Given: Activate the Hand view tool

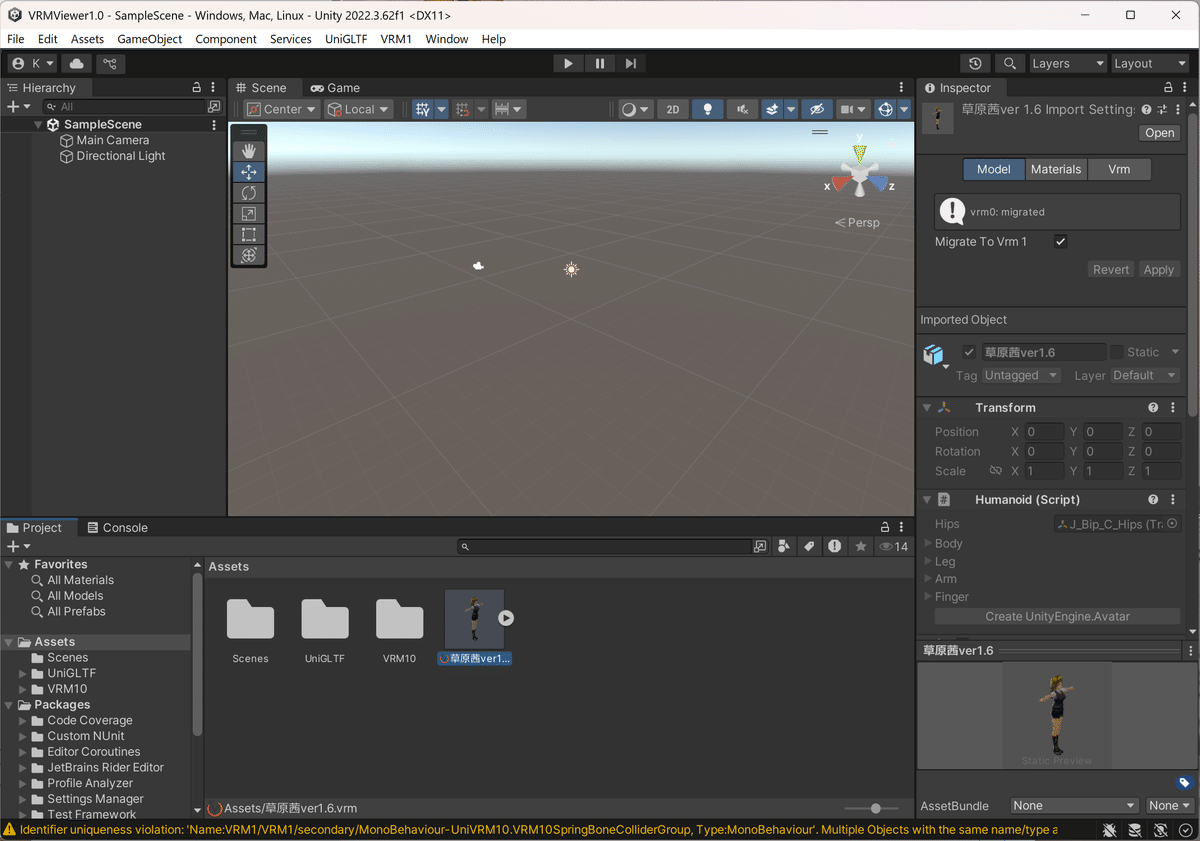Looking at the screenshot, I should click(248, 151).
